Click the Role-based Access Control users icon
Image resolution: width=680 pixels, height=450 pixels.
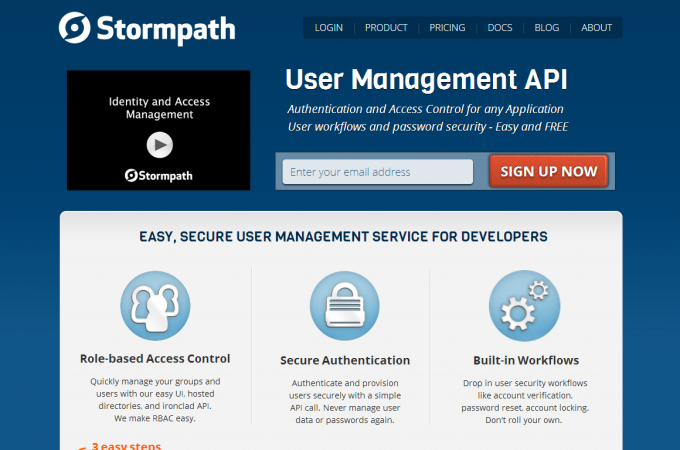coord(155,306)
